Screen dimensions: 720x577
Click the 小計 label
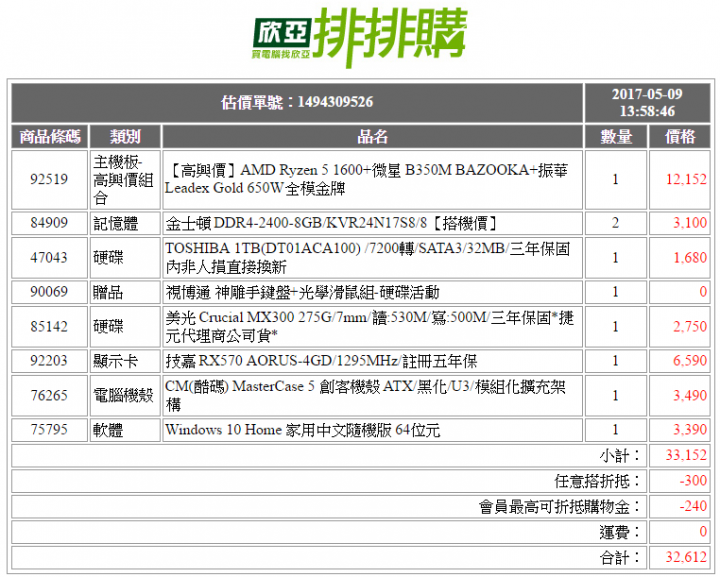point(619,455)
